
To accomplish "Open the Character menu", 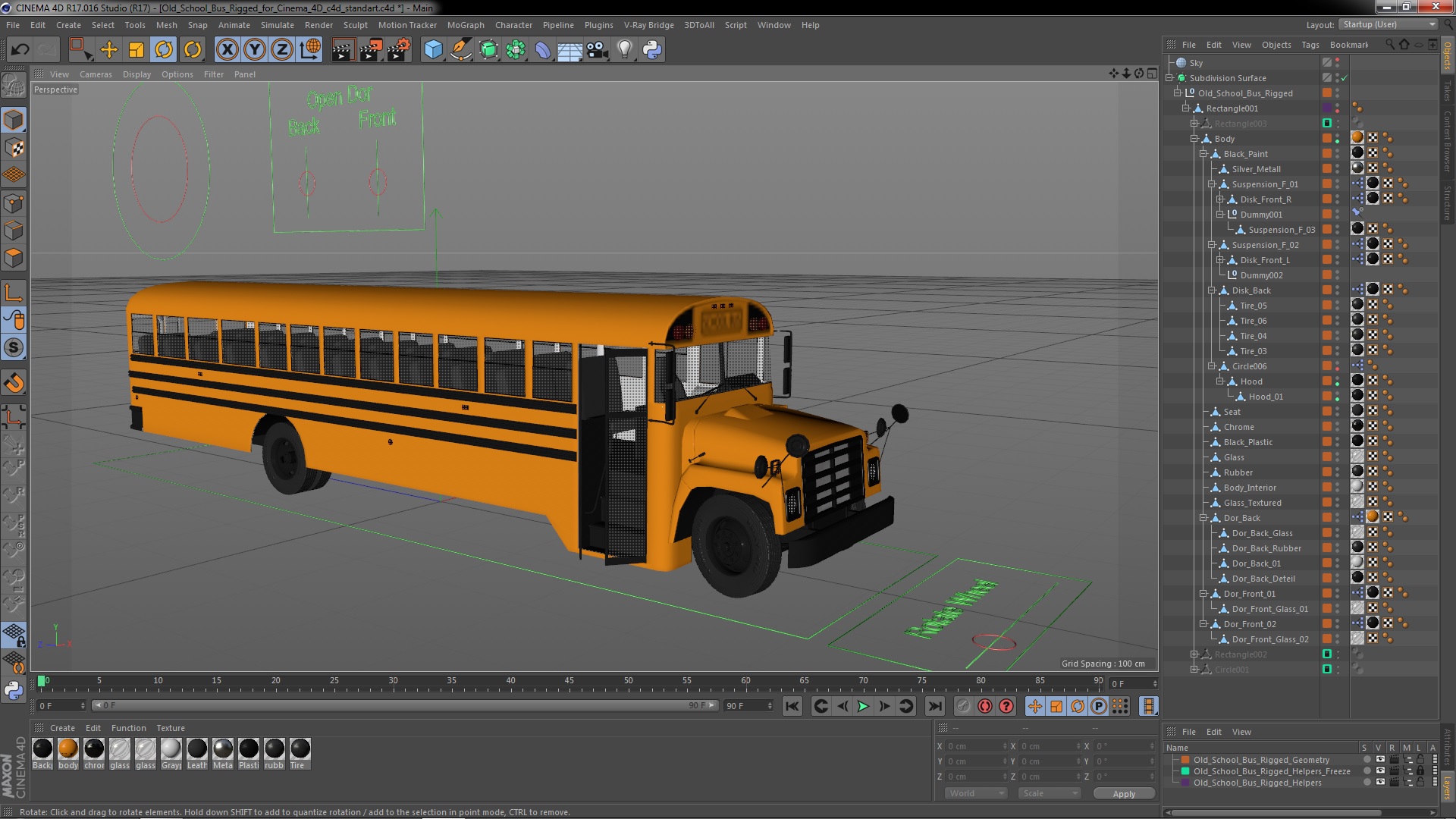I will click(x=513, y=25).
